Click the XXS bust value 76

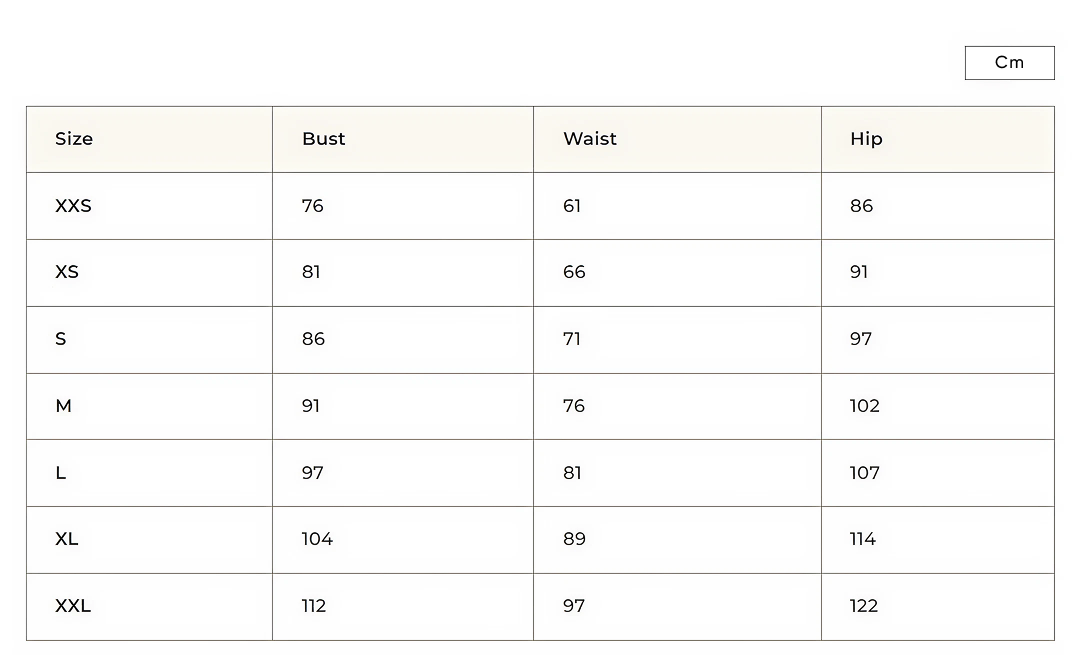coord(313,206)
